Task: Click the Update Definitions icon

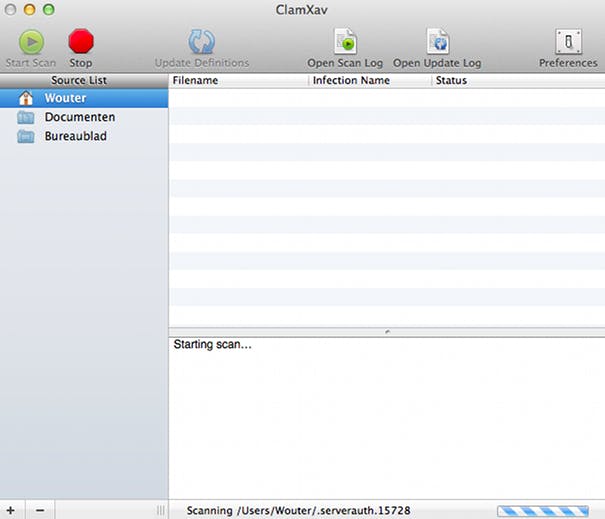Action: point(201,42)
